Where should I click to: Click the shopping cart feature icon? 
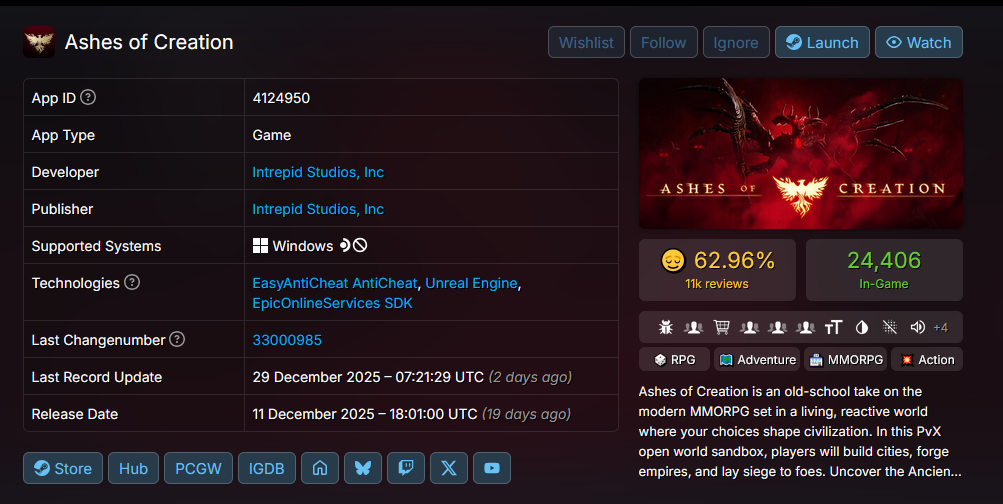pos(722,327)
